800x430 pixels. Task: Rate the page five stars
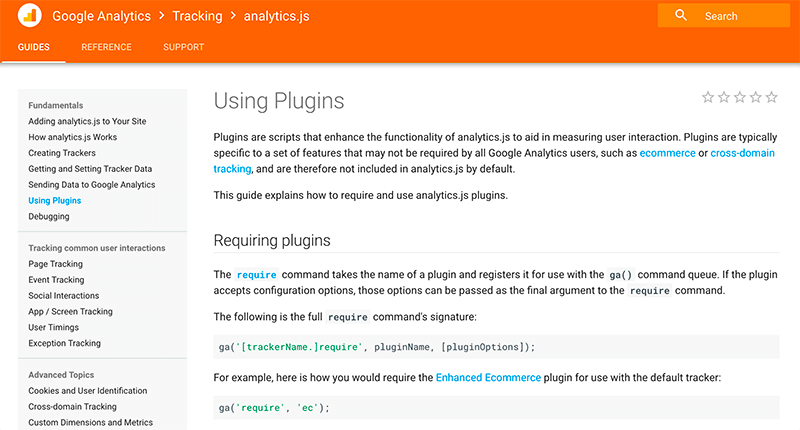[x=772, y=97]
